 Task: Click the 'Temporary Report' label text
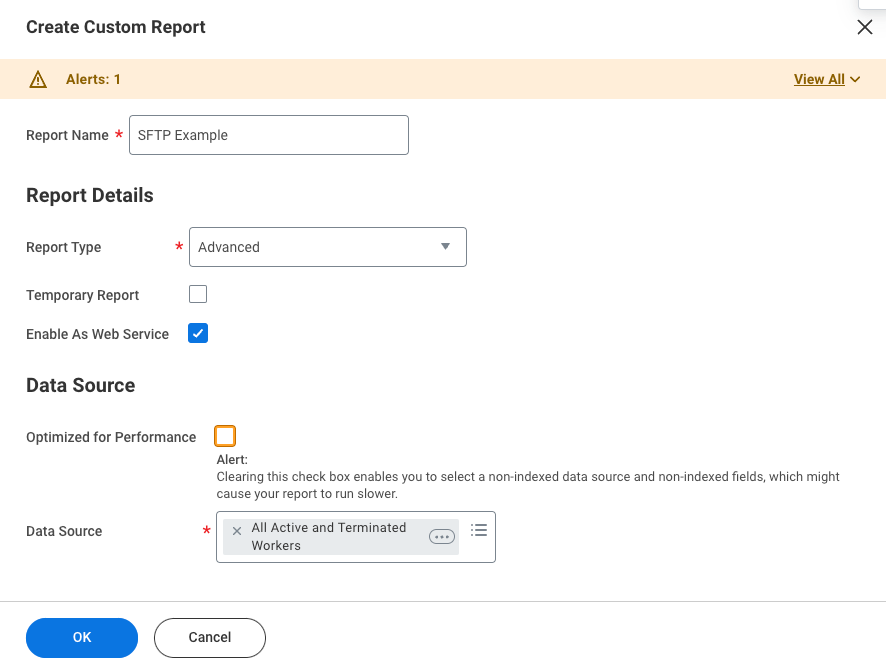point(82,295)
